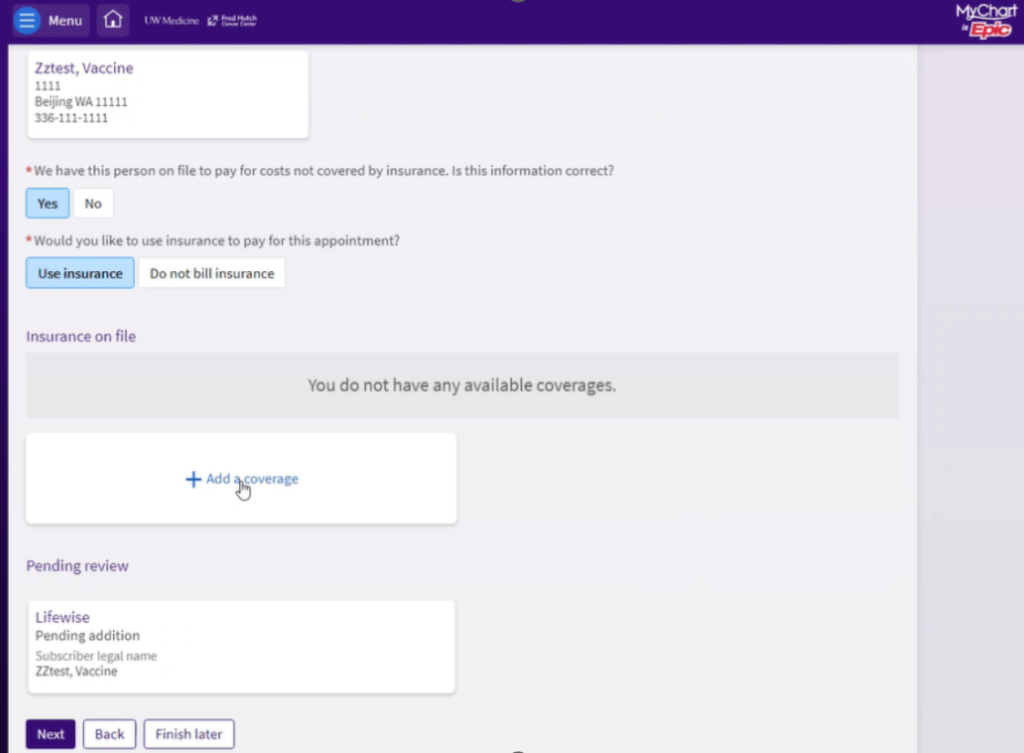Click the Subscriber legal name label
The image size is (1024, 753).
[x=96, y=656]
